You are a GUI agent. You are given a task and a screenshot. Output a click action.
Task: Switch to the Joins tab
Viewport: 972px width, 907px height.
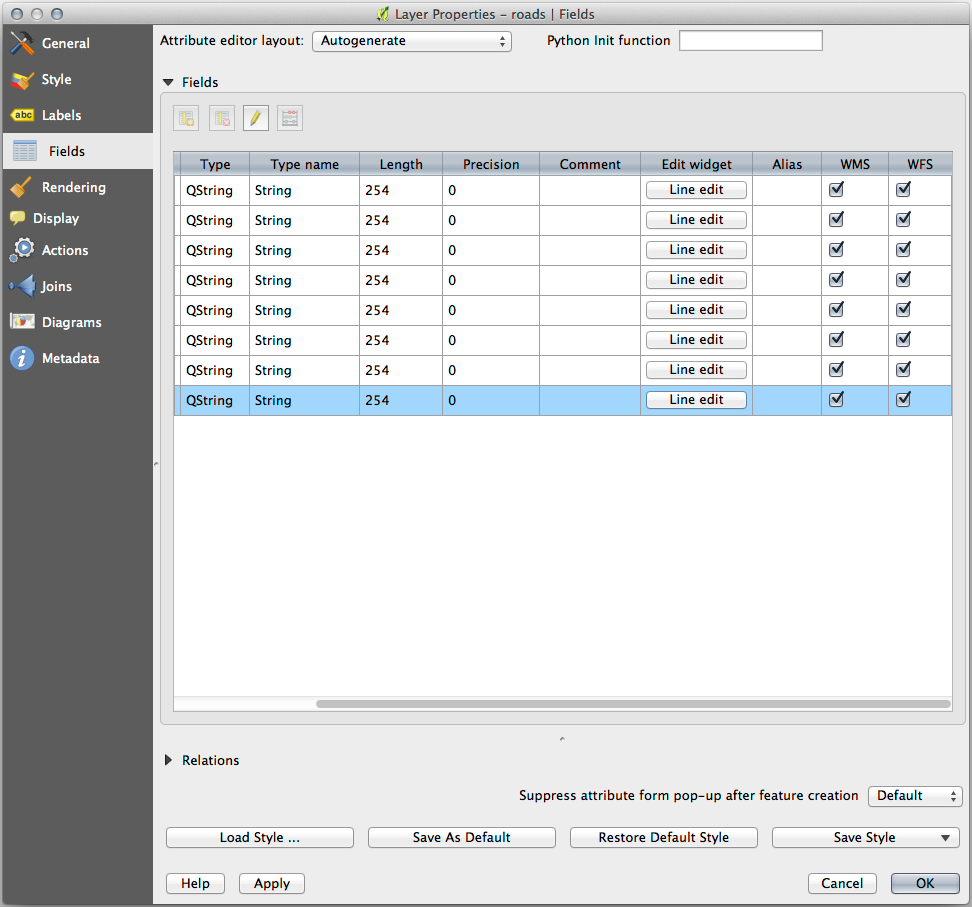[x=56, y=286]
